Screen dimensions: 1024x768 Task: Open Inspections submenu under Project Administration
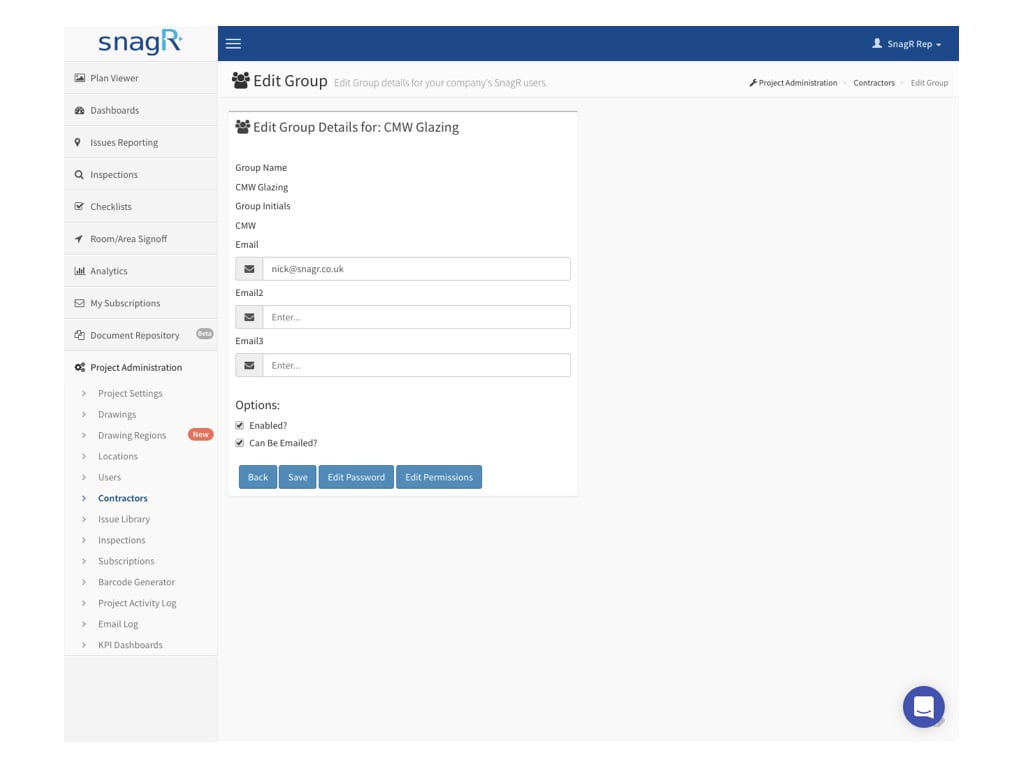point(121,540)
